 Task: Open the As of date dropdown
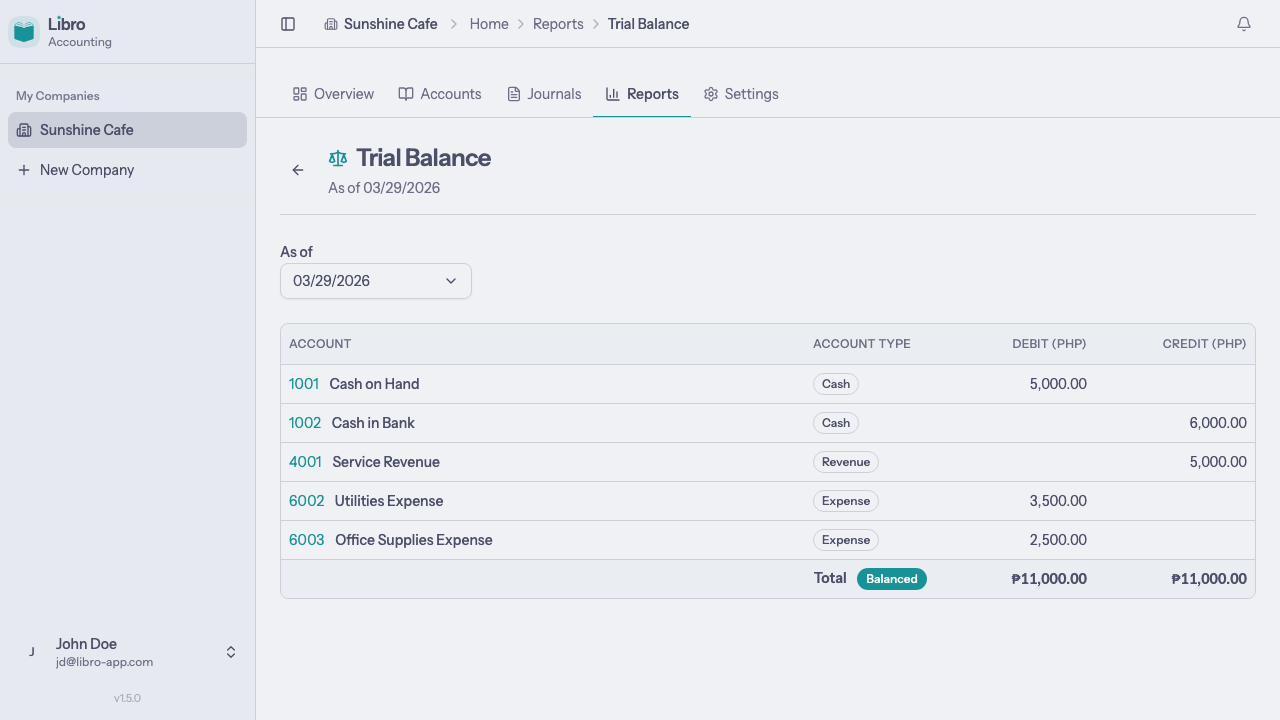(x=375, y=281)
